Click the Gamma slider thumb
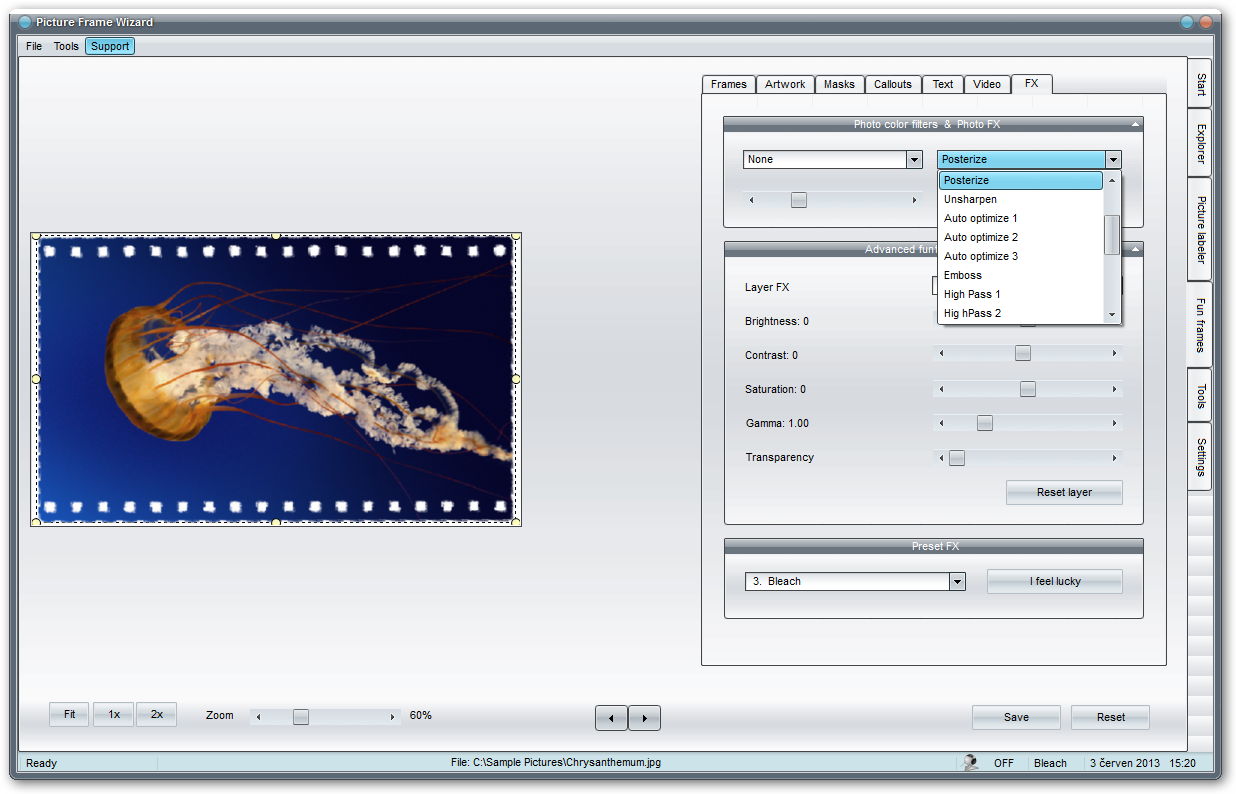 point(984,423)
